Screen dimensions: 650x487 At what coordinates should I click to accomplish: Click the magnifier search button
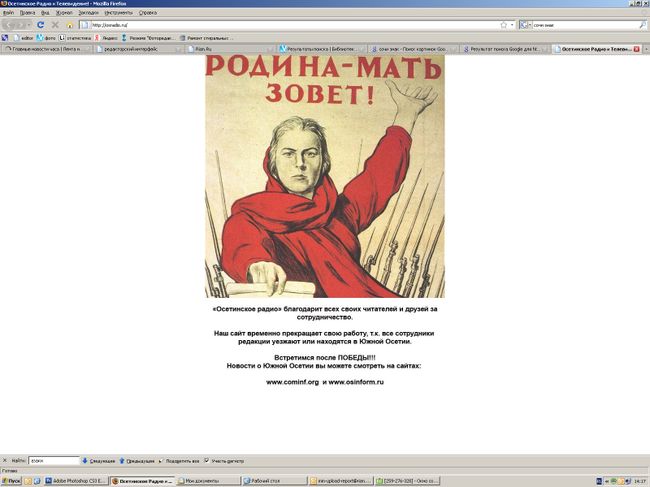tap(643, 25)
